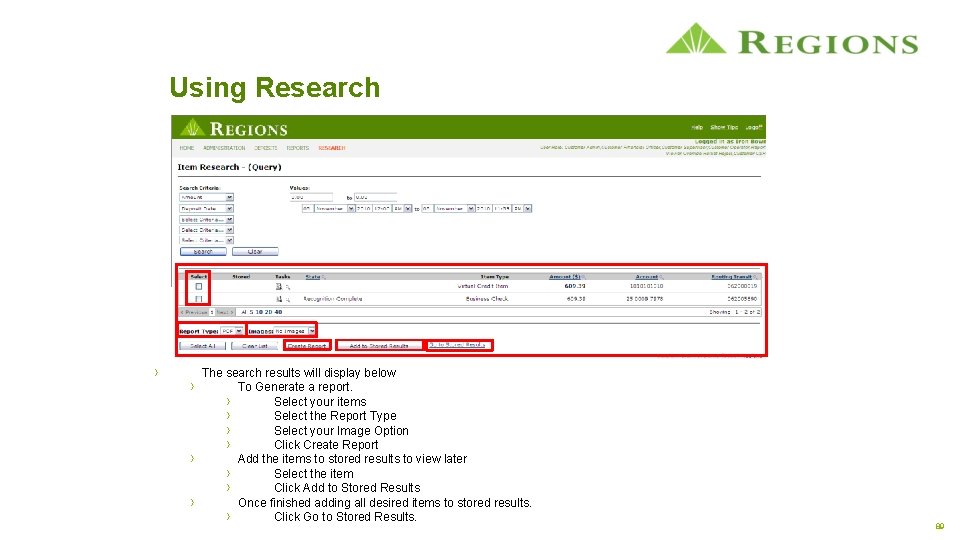Tick the select checkbox for Virtual Credit Item
The width and height of the screenshot is (960, 540).
[198, 287]
